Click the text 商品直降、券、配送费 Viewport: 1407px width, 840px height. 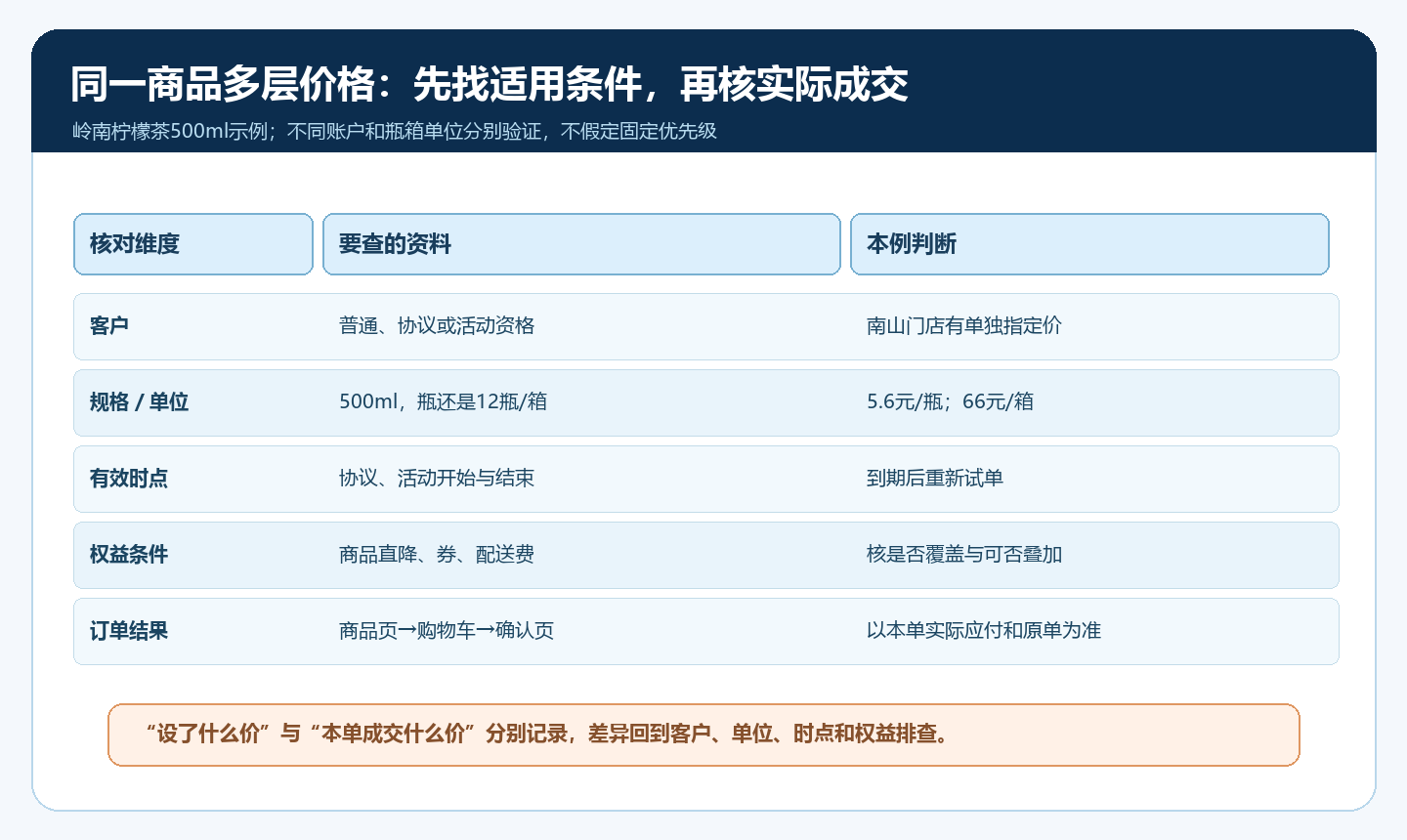click(437, 555)
